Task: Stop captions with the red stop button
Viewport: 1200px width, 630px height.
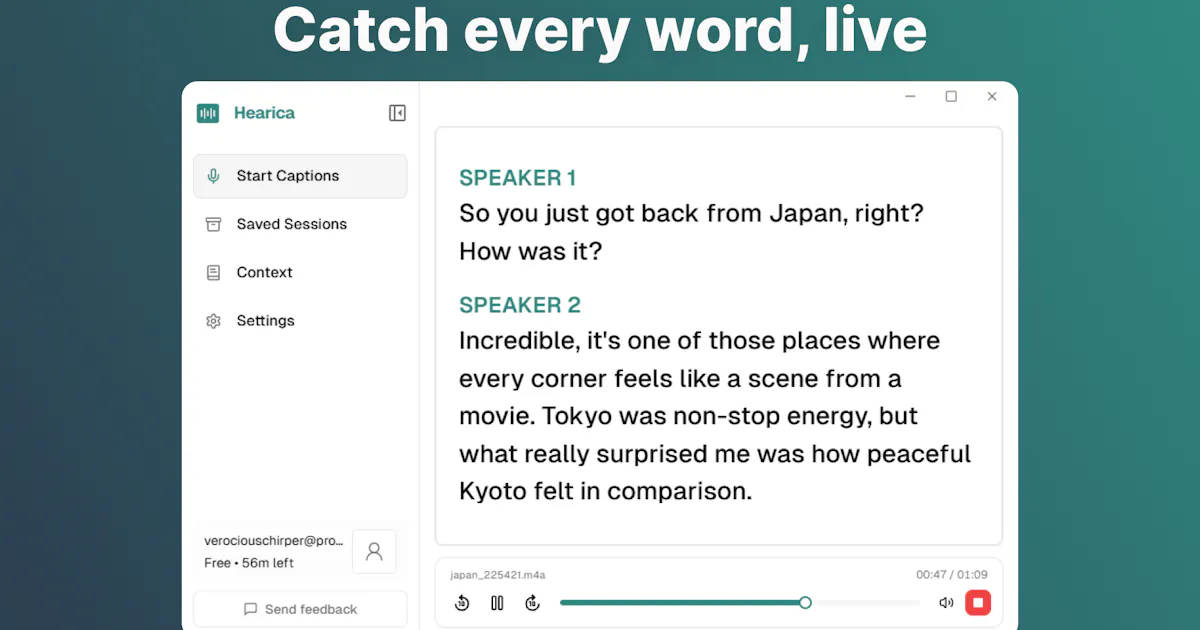Action: (x=978, y=602)
